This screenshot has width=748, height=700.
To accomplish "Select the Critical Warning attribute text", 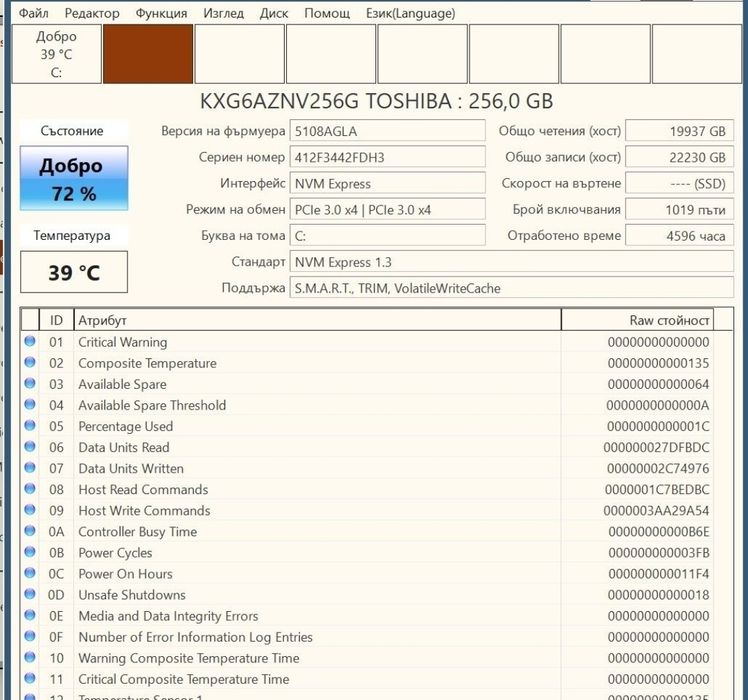I will [x=123, y=342].
